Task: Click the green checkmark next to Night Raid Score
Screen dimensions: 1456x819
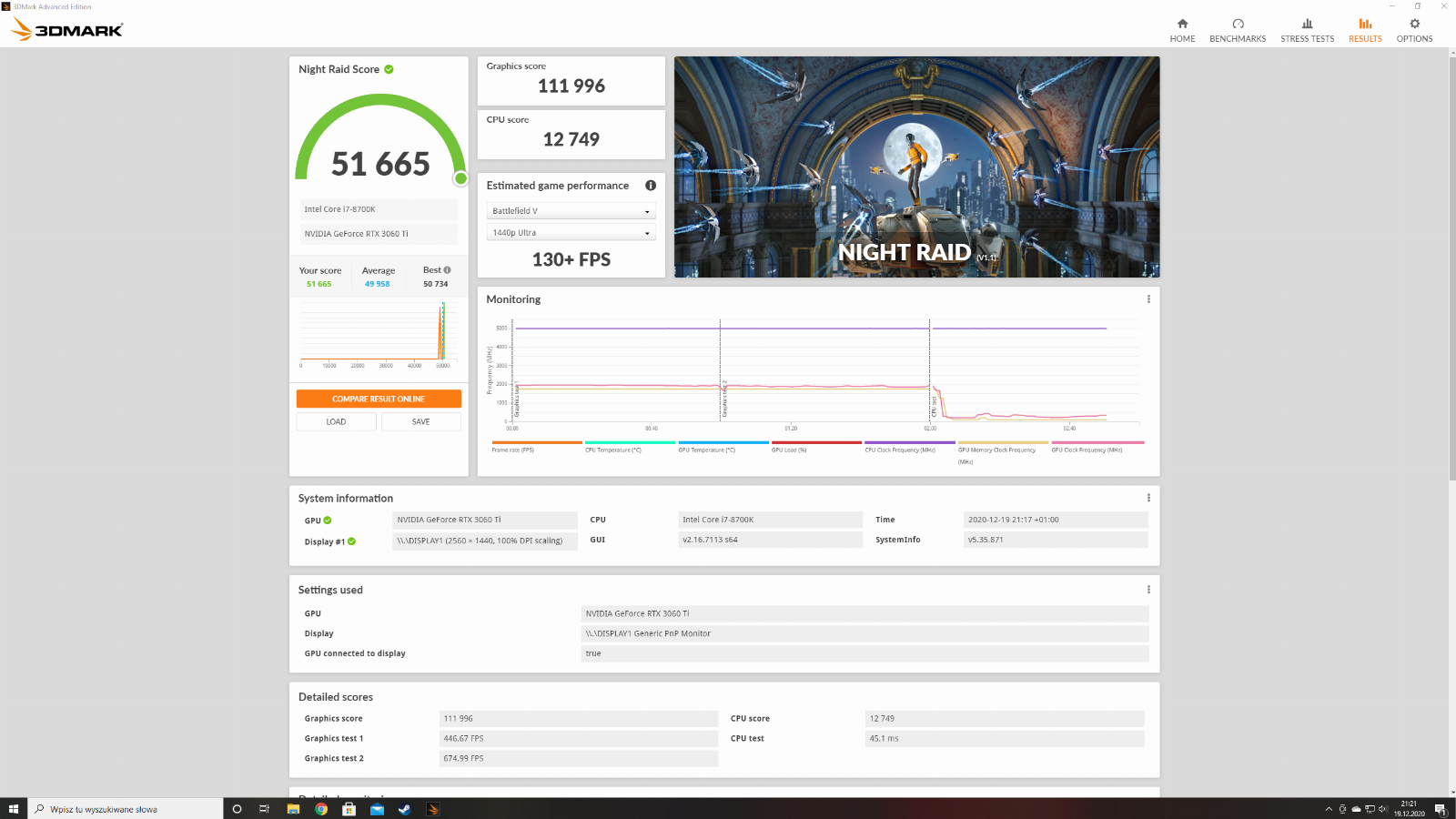Action: (x=389, y=69)
